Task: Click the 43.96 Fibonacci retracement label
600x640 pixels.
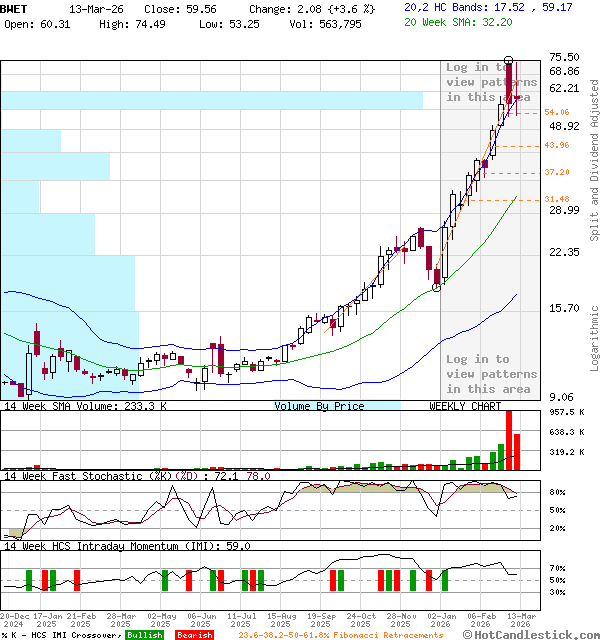Action: click(557, 146)
